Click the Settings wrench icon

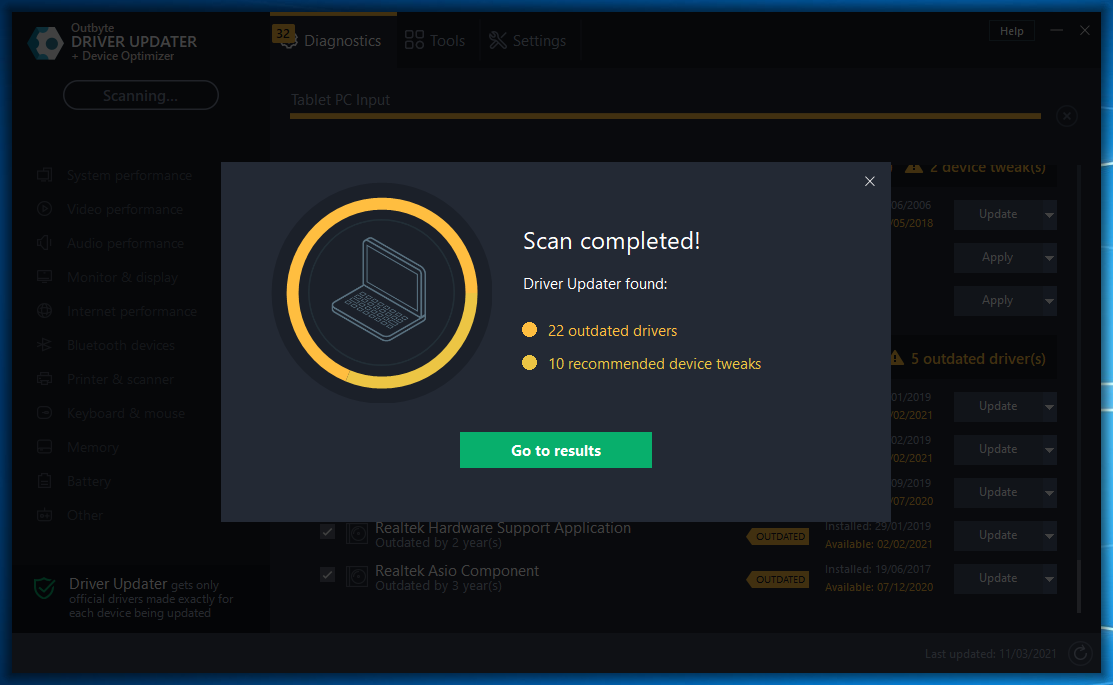(x=498, y=40)
